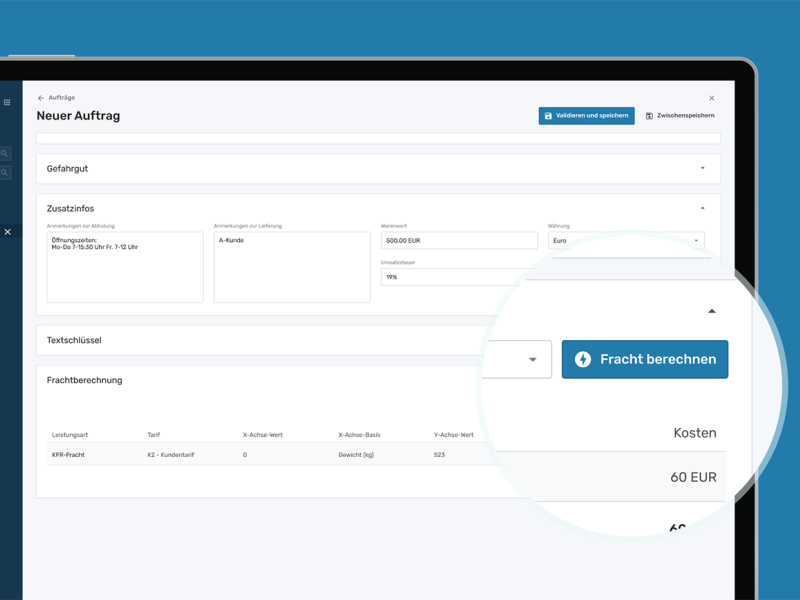Screen dimensions: 800x600
Task: Click the upper search icon in sidebar
Action: coord(5,153)
